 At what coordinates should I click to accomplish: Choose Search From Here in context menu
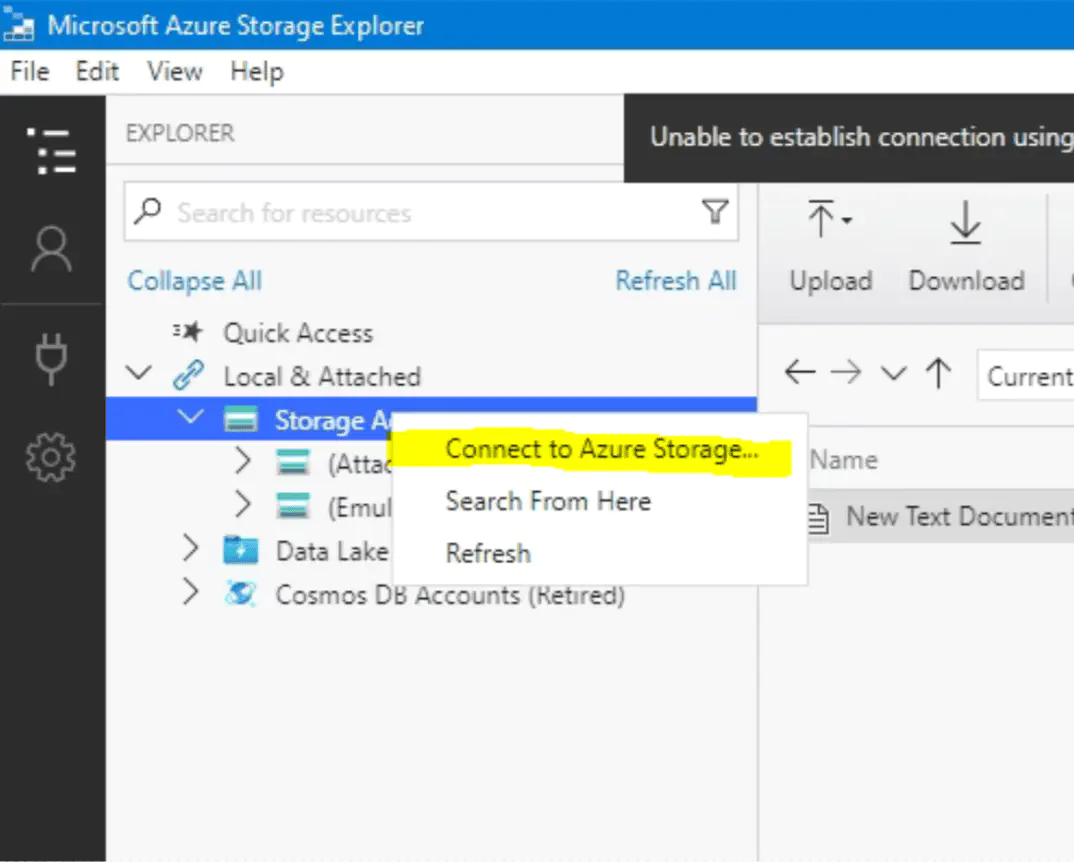(x=548, y=502)
